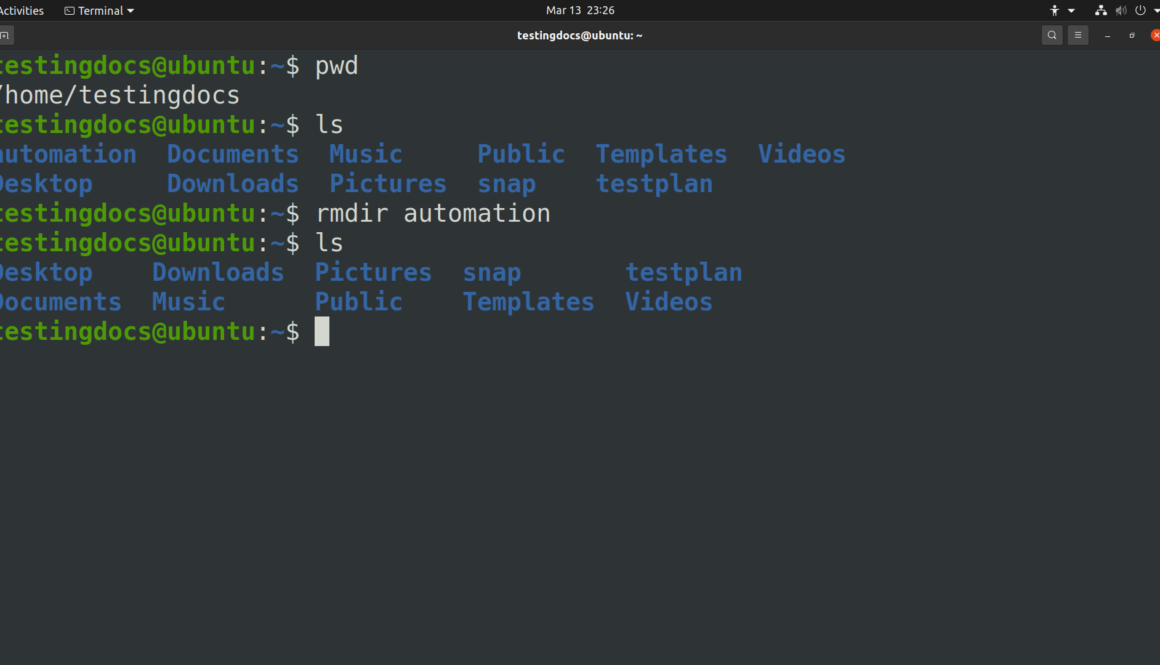Expand the Terminal application menu
The width and height of the screenshot is (1160, 665).
99,11
